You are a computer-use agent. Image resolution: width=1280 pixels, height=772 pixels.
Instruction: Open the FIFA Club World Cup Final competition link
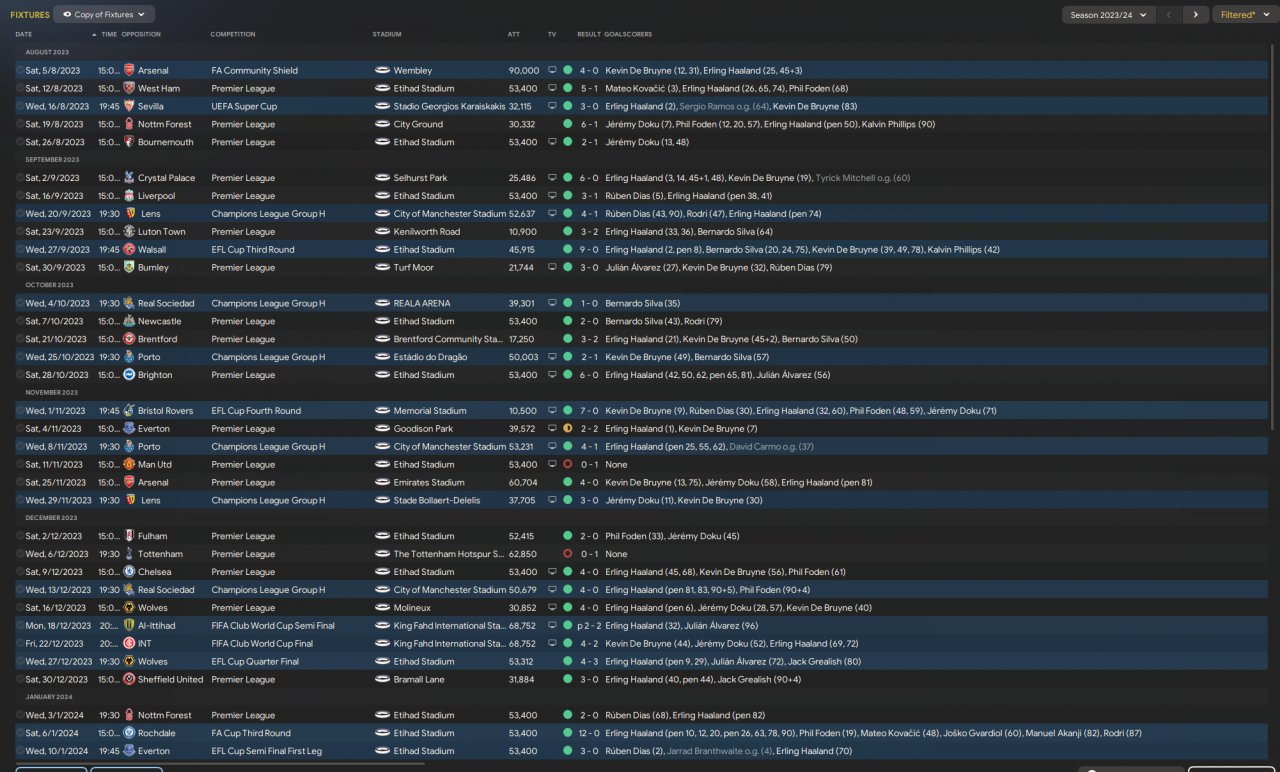coord(262,644)
